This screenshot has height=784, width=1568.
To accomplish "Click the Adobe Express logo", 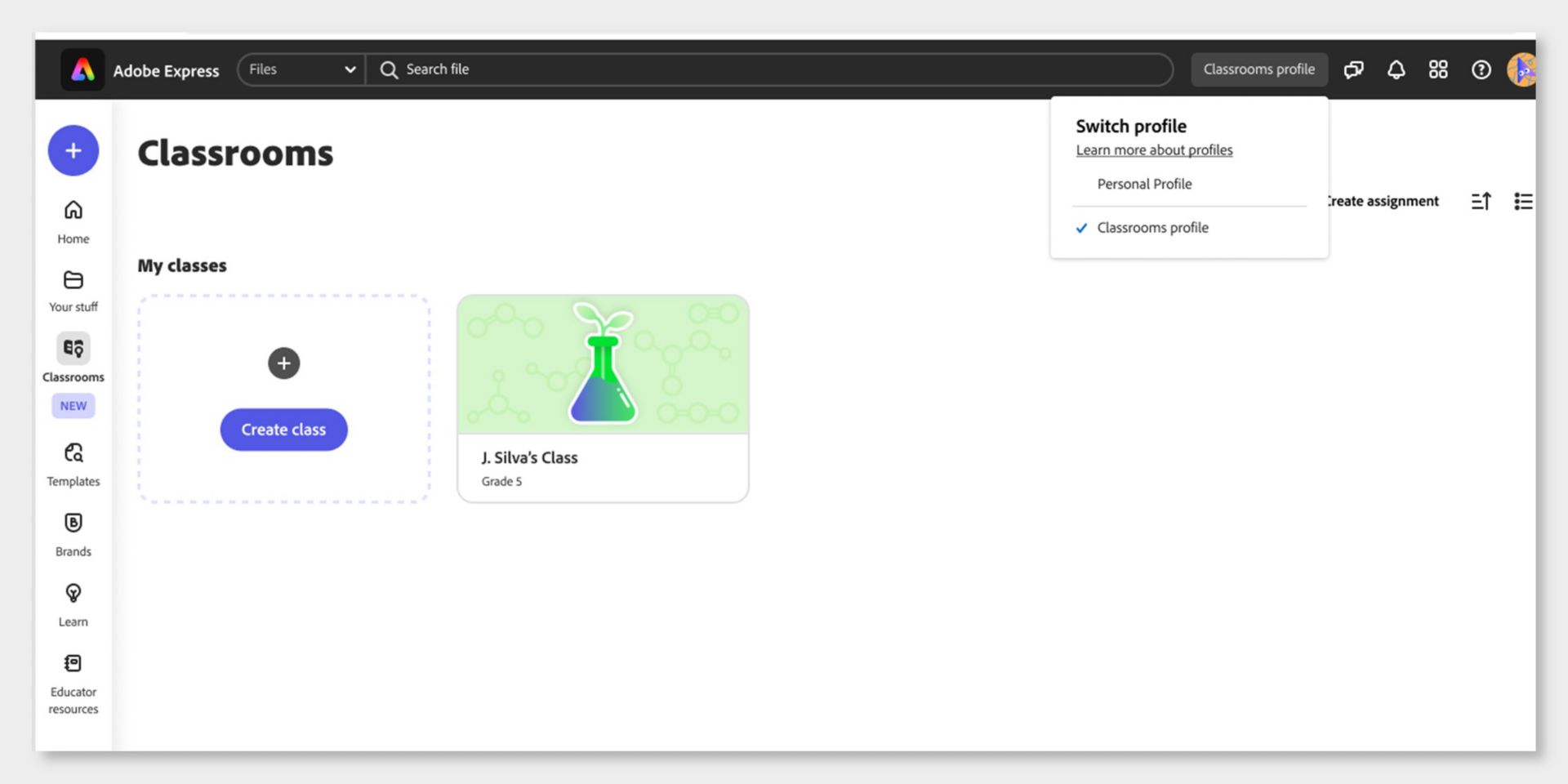I will point(82,69).
